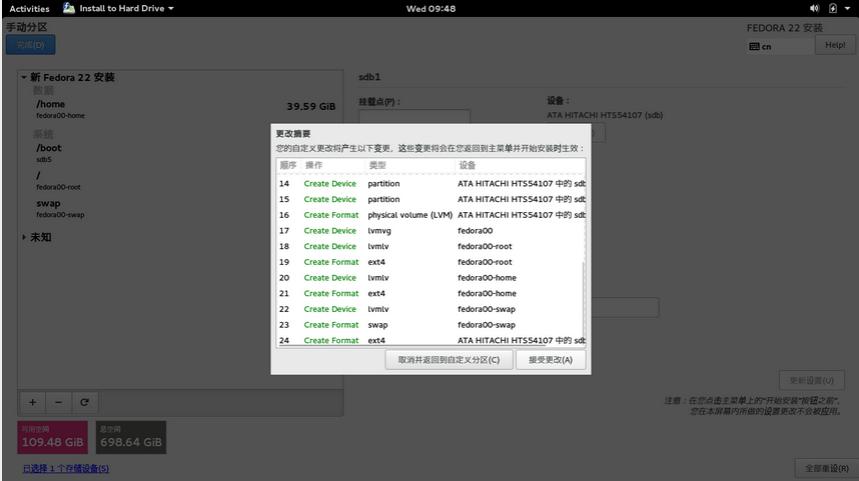Click the volume speaker icon
This screenshot has width=859, height=481.
coord(814,8)
